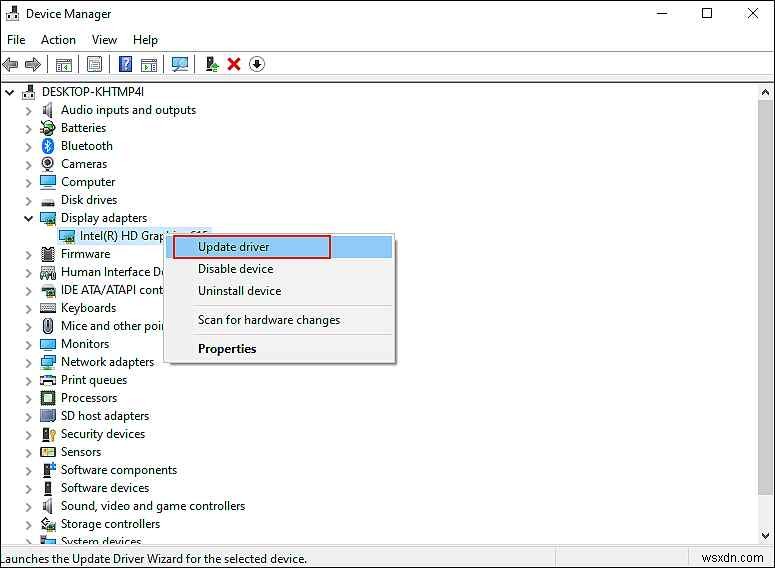Collapse the DESKTOP-KHTMP4I root node
This screenshot has height=568, width=775.
[10, 92]
